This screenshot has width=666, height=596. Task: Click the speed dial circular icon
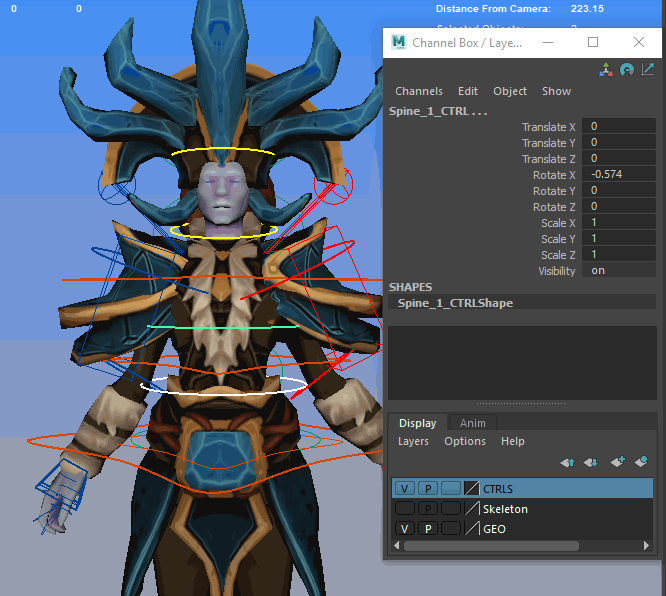pos(626,69)
